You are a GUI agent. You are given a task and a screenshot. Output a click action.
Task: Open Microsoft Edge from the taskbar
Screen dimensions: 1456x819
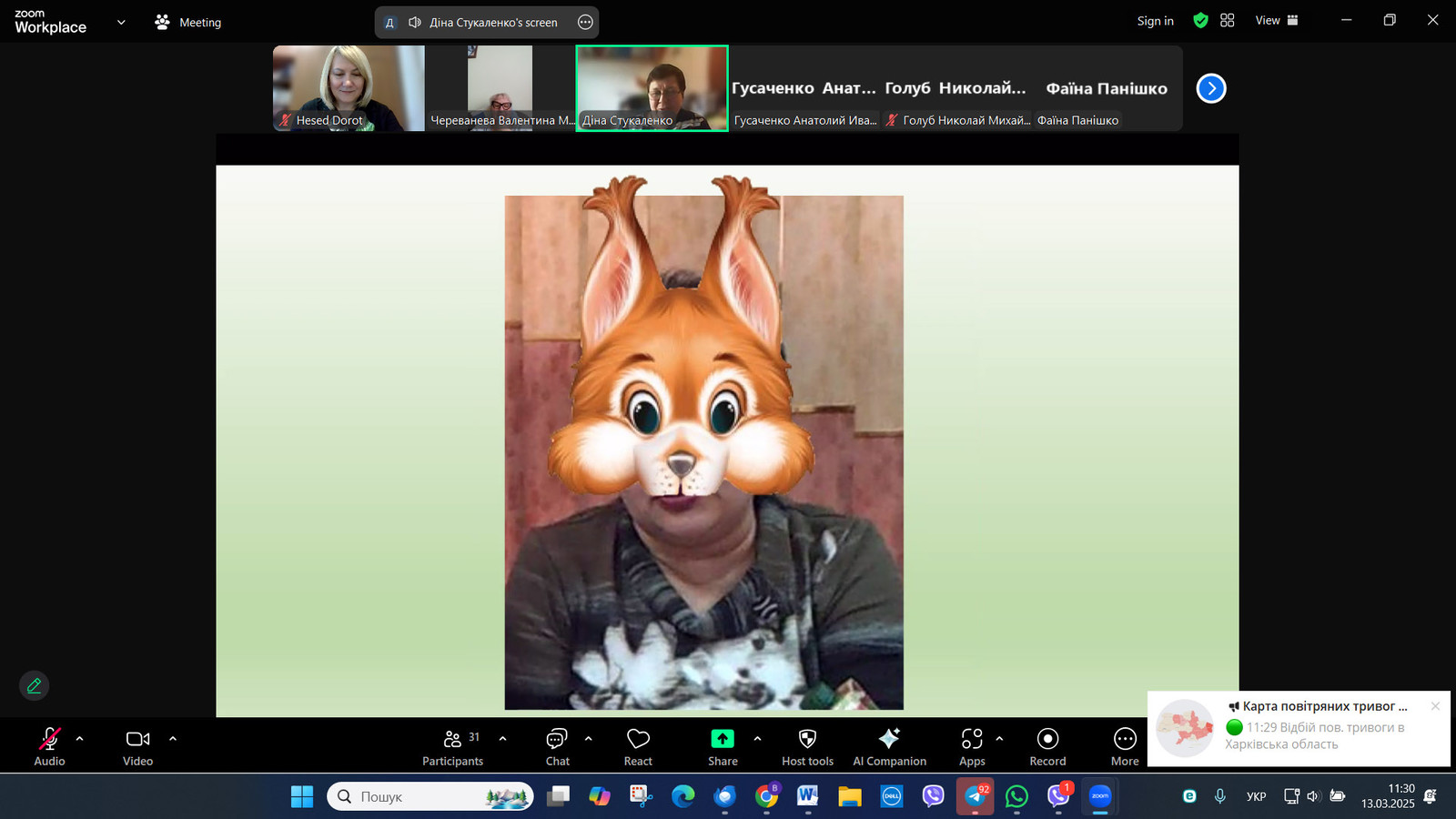(x=683, y=796)
